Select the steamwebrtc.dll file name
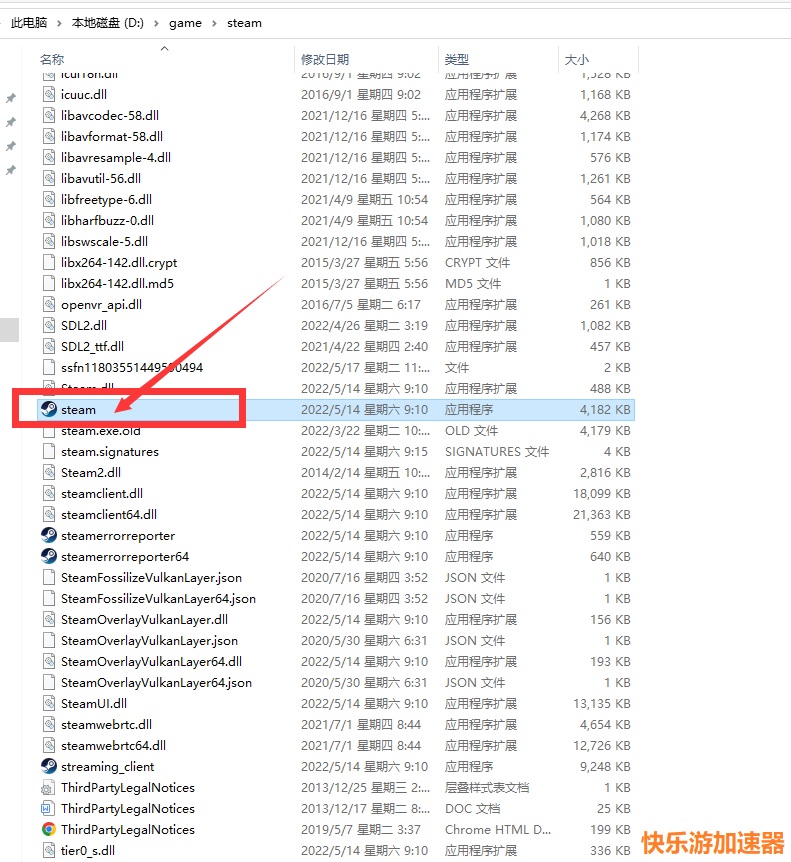 (106, 724)
